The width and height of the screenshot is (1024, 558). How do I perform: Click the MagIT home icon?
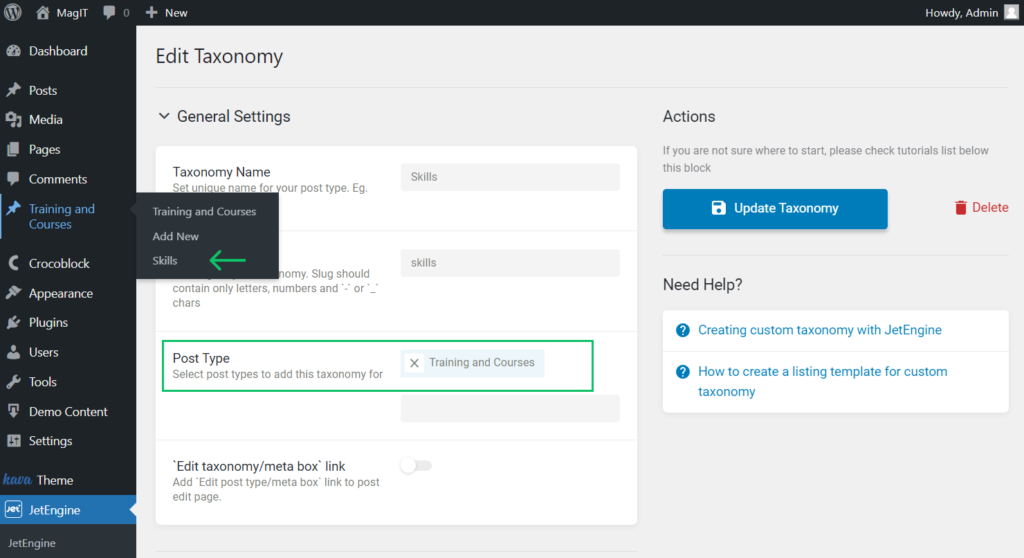click(42, 12)
